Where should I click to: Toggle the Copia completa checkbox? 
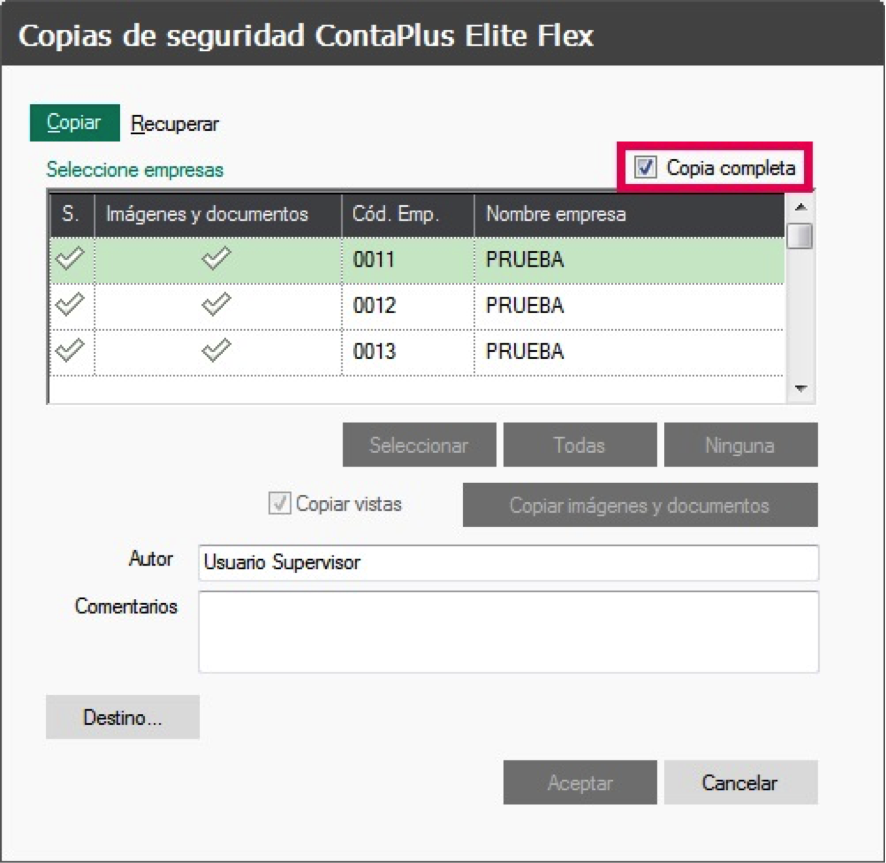[645, 167]
